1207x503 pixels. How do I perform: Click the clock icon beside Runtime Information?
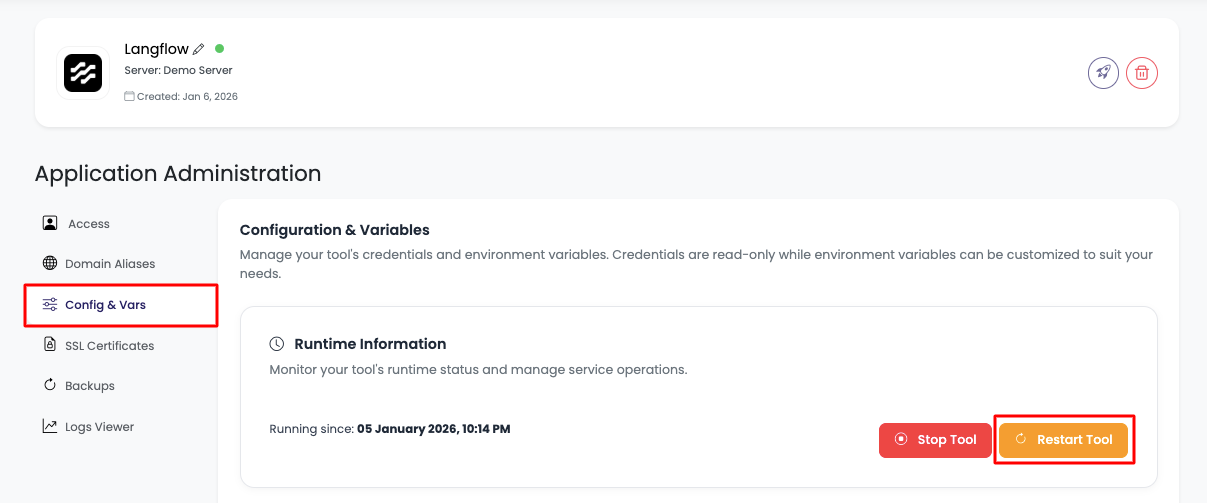277,344
